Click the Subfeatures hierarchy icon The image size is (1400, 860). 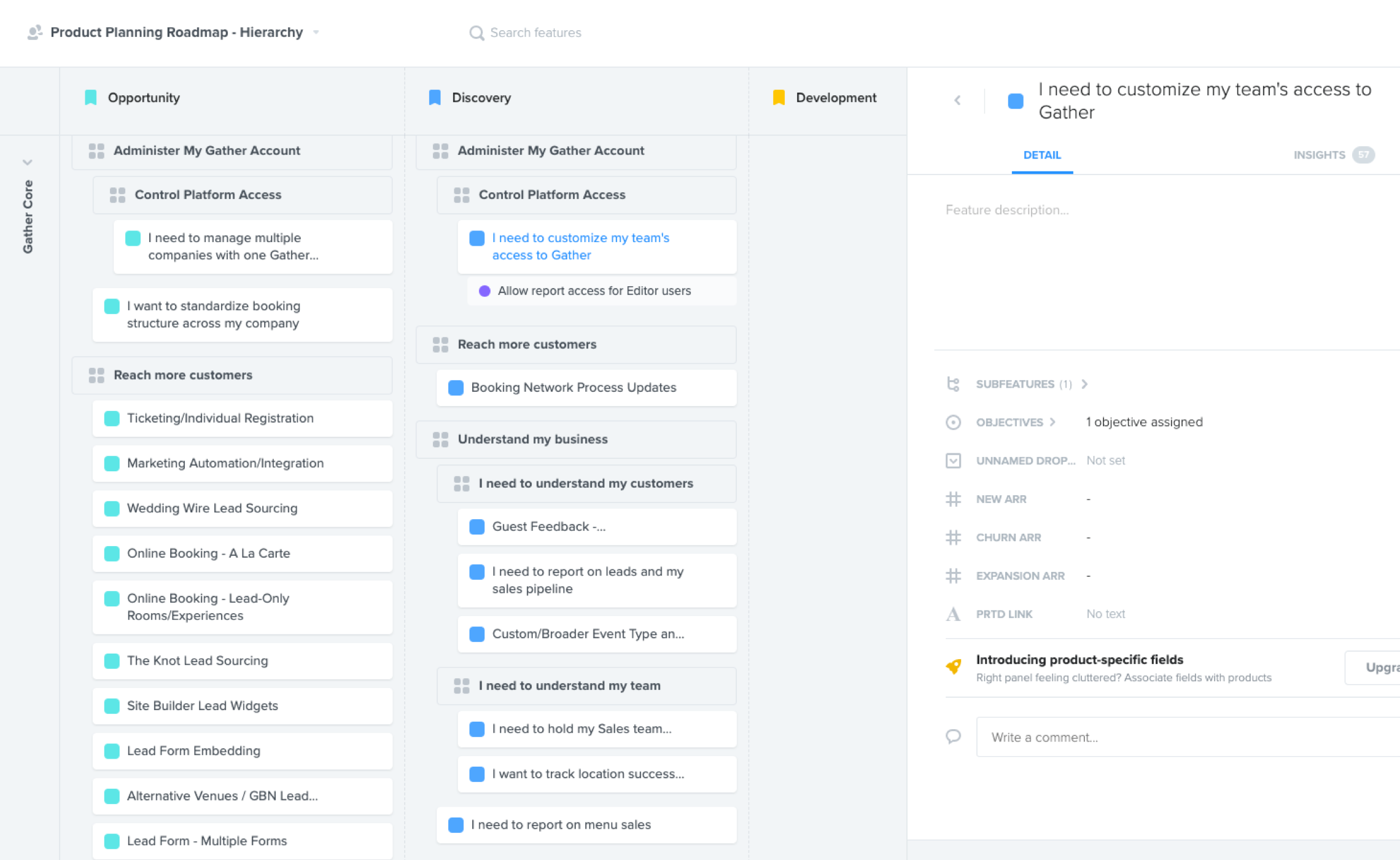tap(953, 384)
